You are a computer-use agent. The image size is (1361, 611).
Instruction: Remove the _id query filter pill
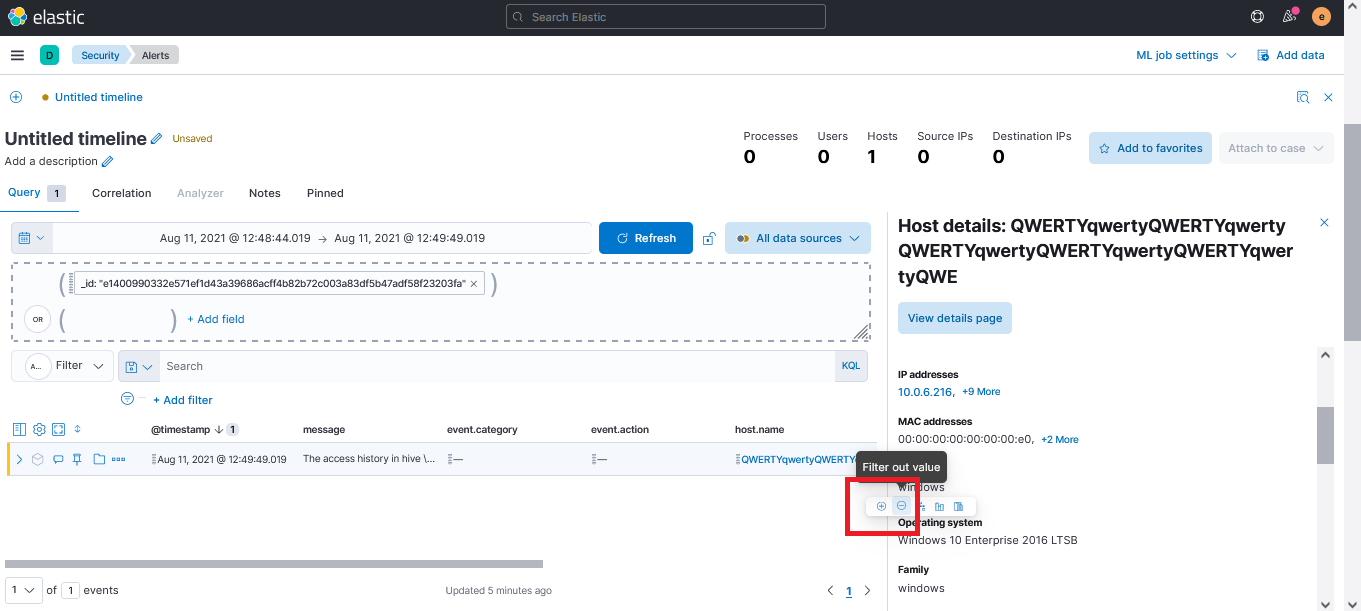click(474, 284)
